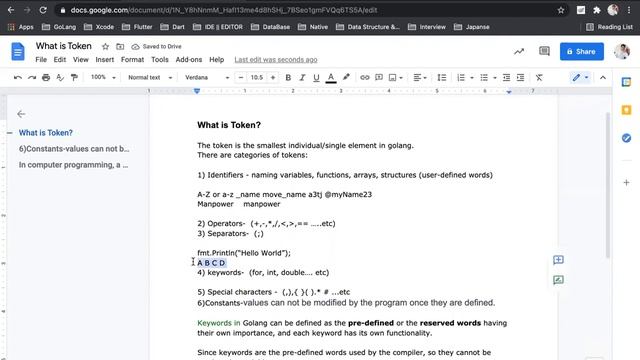Open 'Last edit was seconds ago' link

click(x=276, y=60)
